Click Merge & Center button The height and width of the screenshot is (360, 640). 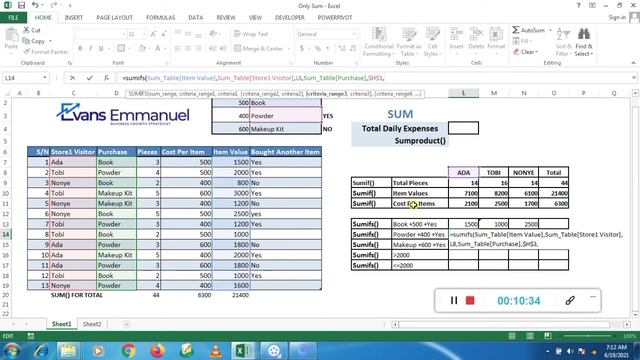[259, 48]
